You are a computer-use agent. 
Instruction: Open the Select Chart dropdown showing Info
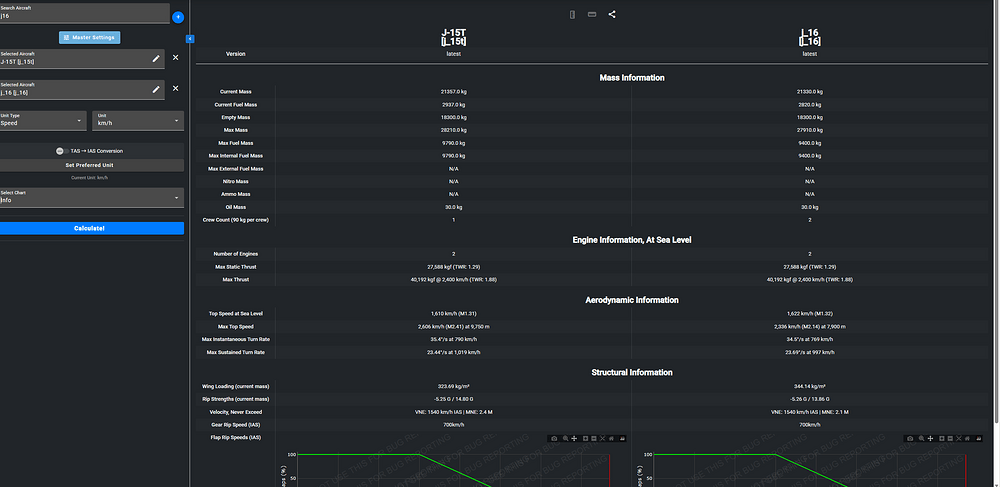(x=92, y=197)
